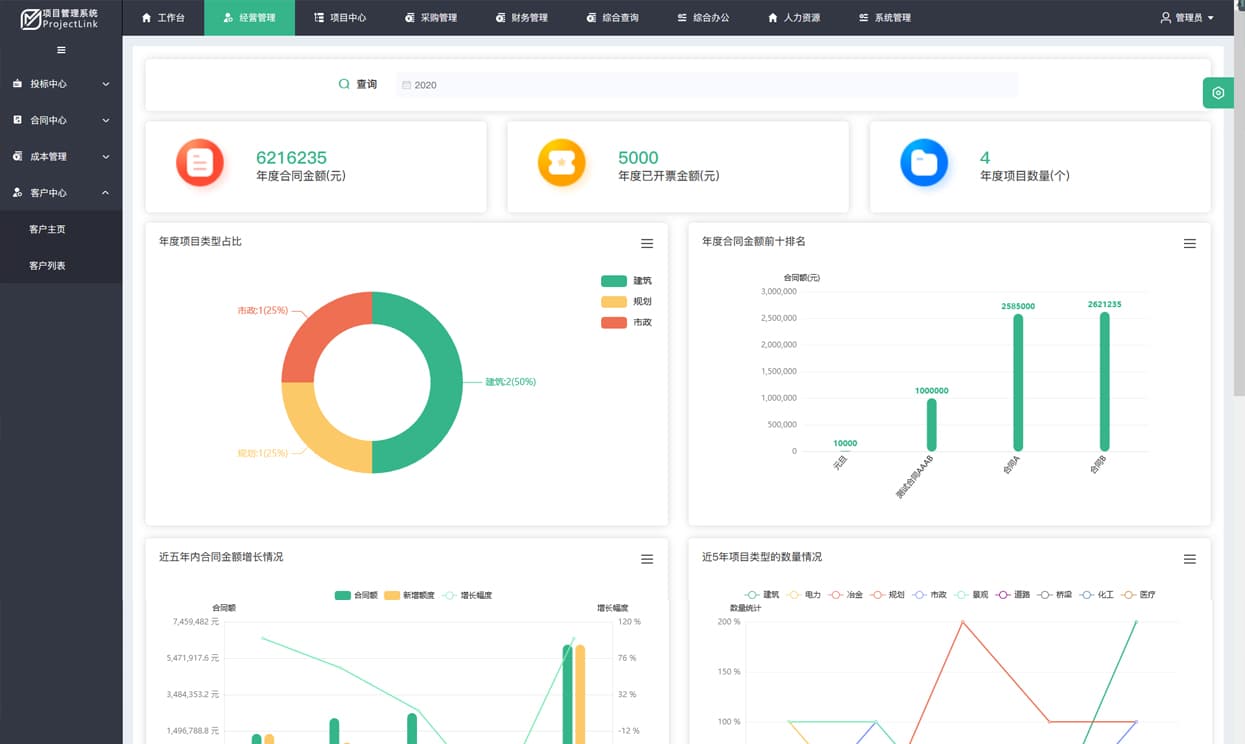Click the bar labeled 1000000

pos(932,424)
